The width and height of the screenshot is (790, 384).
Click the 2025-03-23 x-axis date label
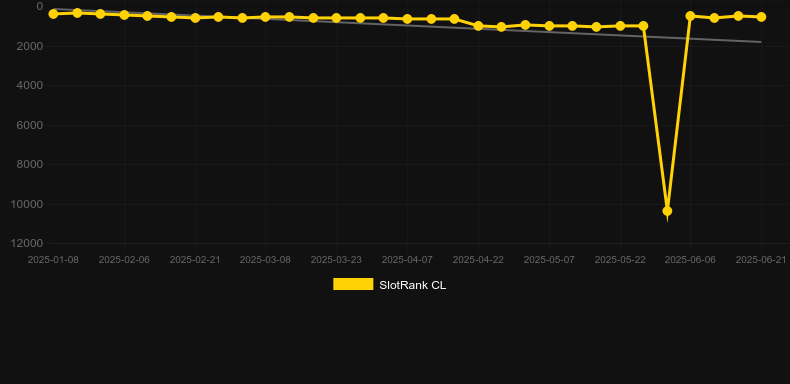pyautogui.click(x=336, y=260)
